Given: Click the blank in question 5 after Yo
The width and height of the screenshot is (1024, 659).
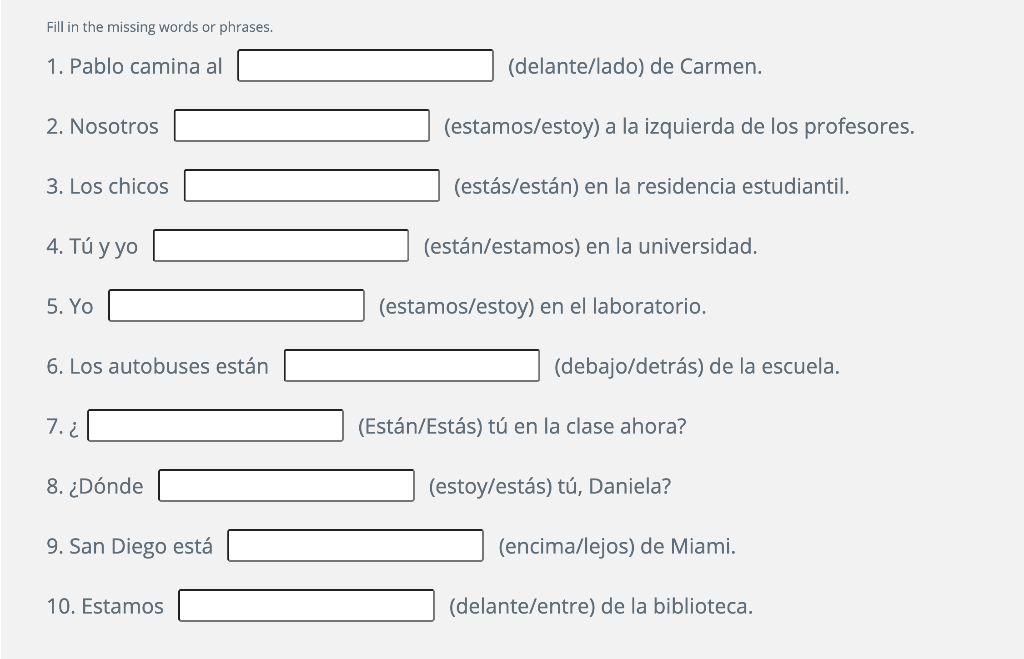Looking at the screenshot, I should point(237,305).
